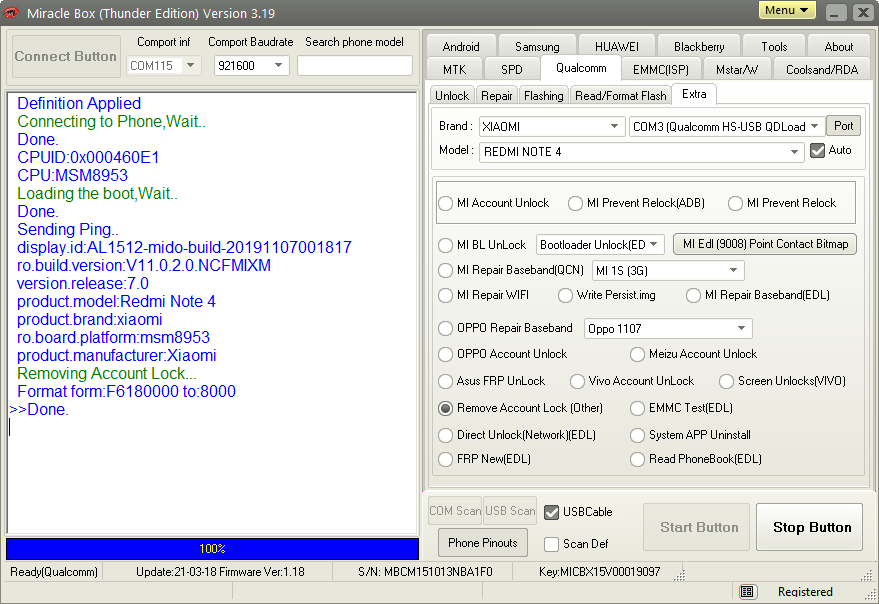This screenshot has width=879, height=604.
Task: Toggle the Auto checkbox
Action: [817, 150]
